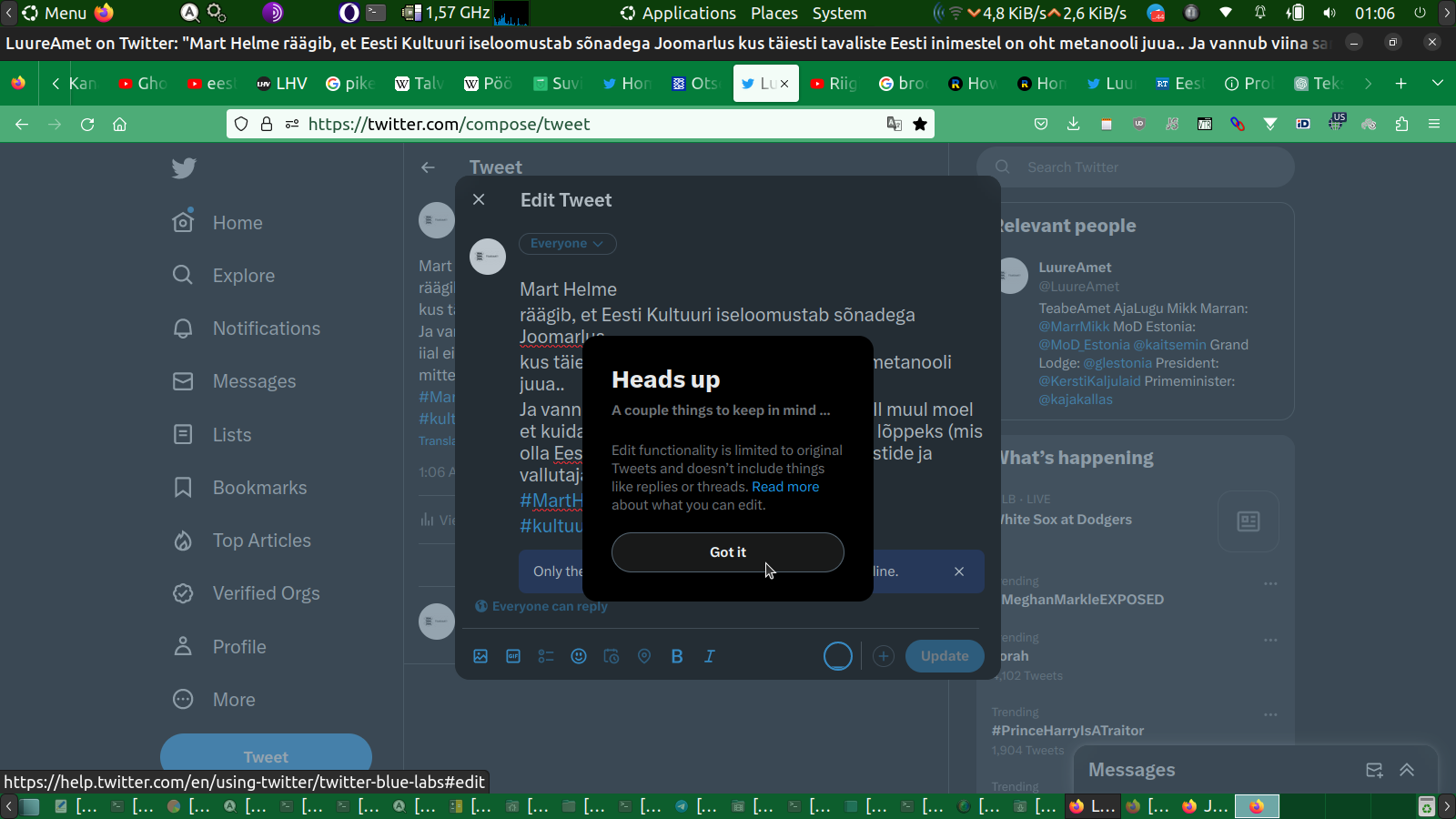This screenshot has height=819, width=1456.
Task: Open the Extensions puzzle icon
Action: pyautogui.click(x=1401, y=124)
